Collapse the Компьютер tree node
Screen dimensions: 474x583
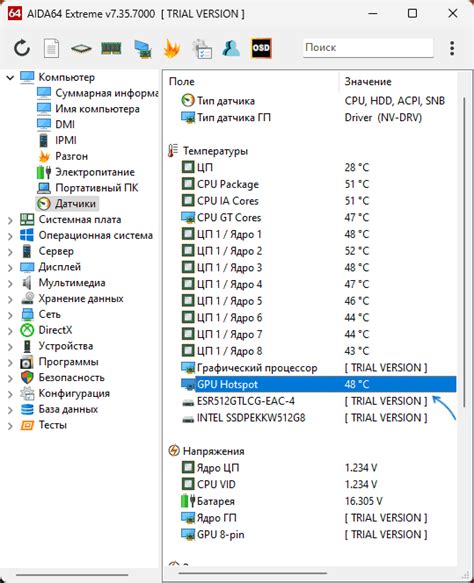(10, 78)
